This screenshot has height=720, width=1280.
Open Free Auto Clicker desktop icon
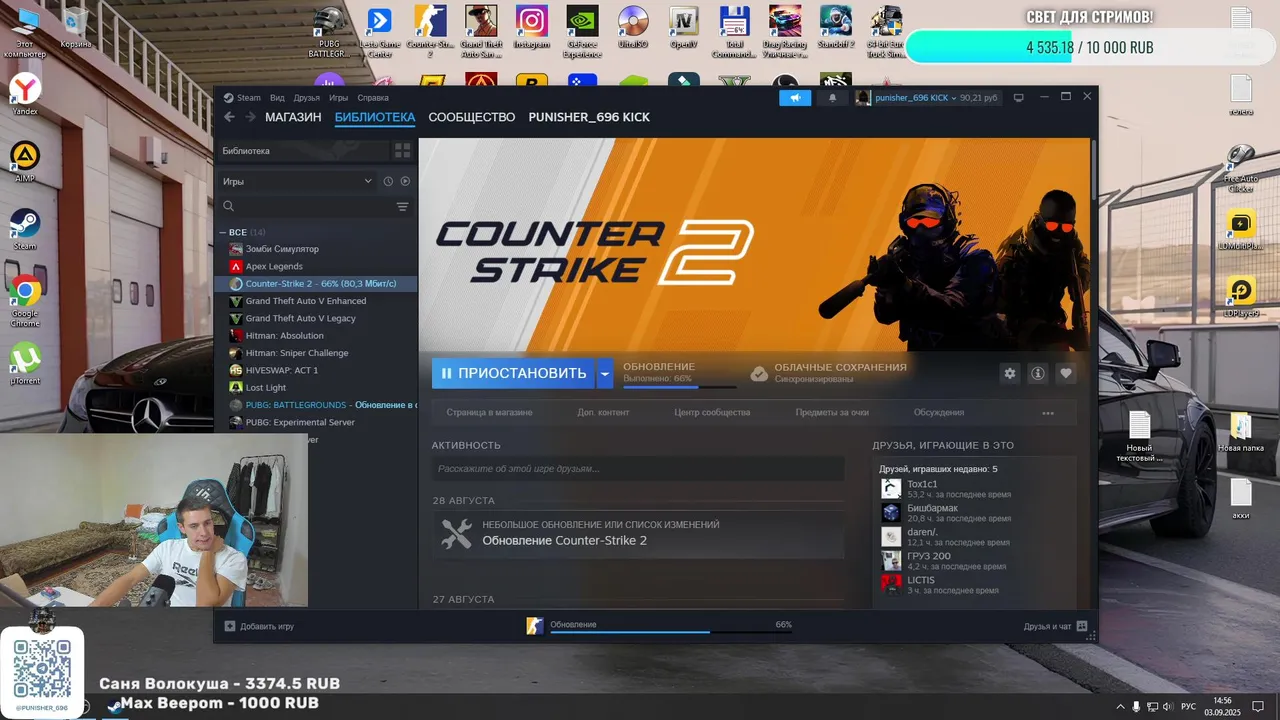[1240, 168]
